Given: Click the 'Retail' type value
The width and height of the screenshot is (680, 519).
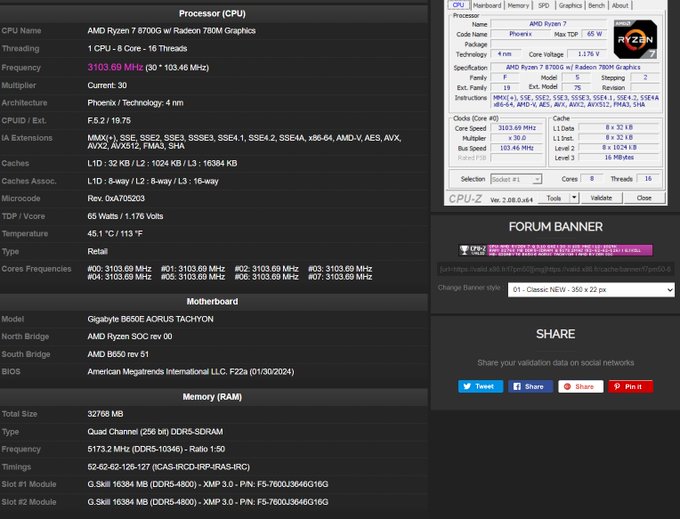Looking at the screenshot, I should tap(98, 251).
